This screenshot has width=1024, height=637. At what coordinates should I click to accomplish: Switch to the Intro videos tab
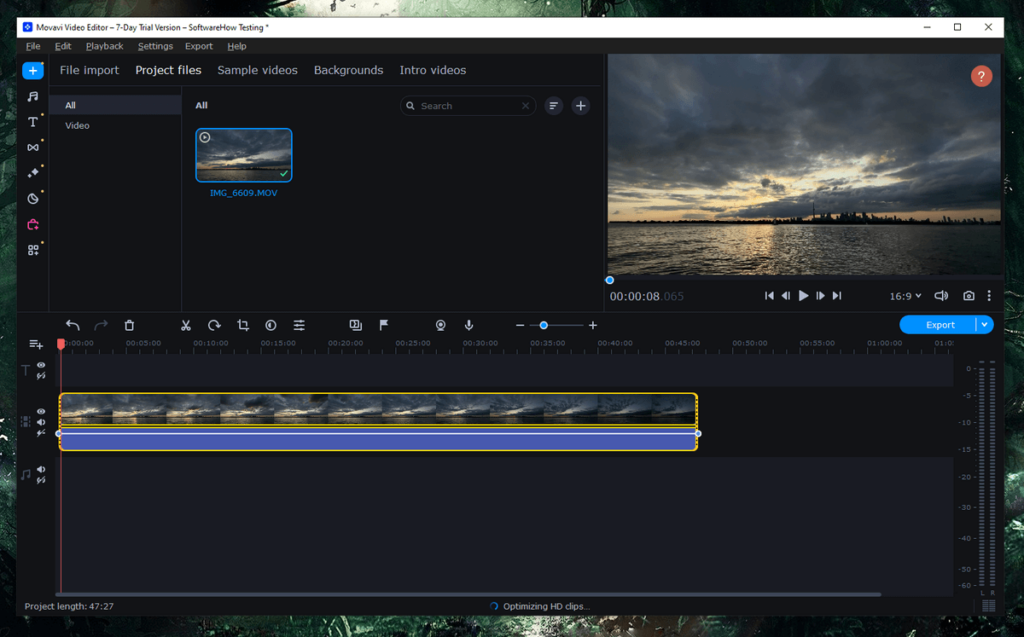pyautogui.click(x=433, y=70)
